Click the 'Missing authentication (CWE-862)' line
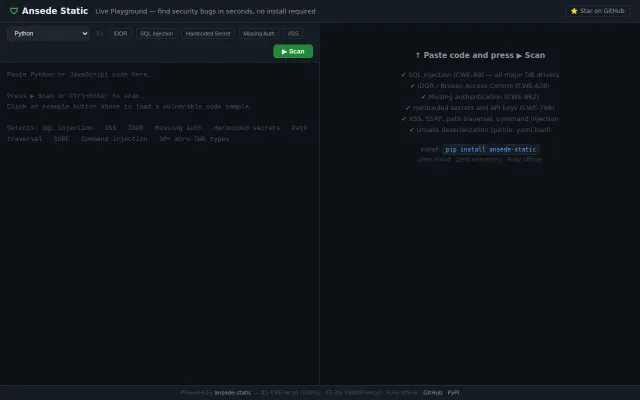The image size is (640, 400). click(x=480, y=97)
